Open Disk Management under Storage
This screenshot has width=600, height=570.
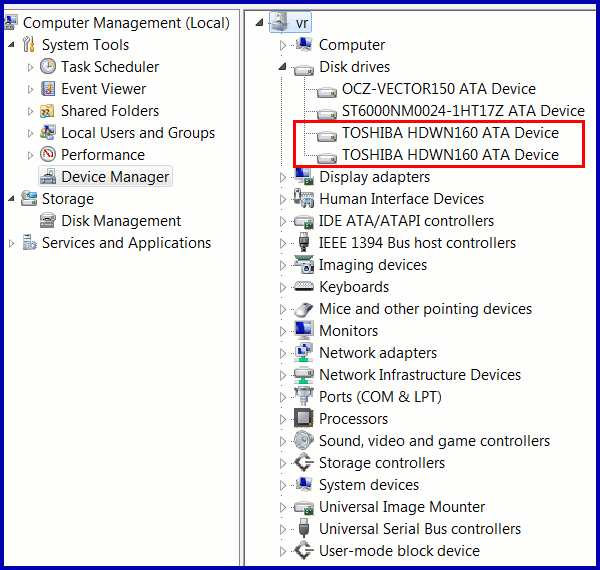click(x=120, y=221)
